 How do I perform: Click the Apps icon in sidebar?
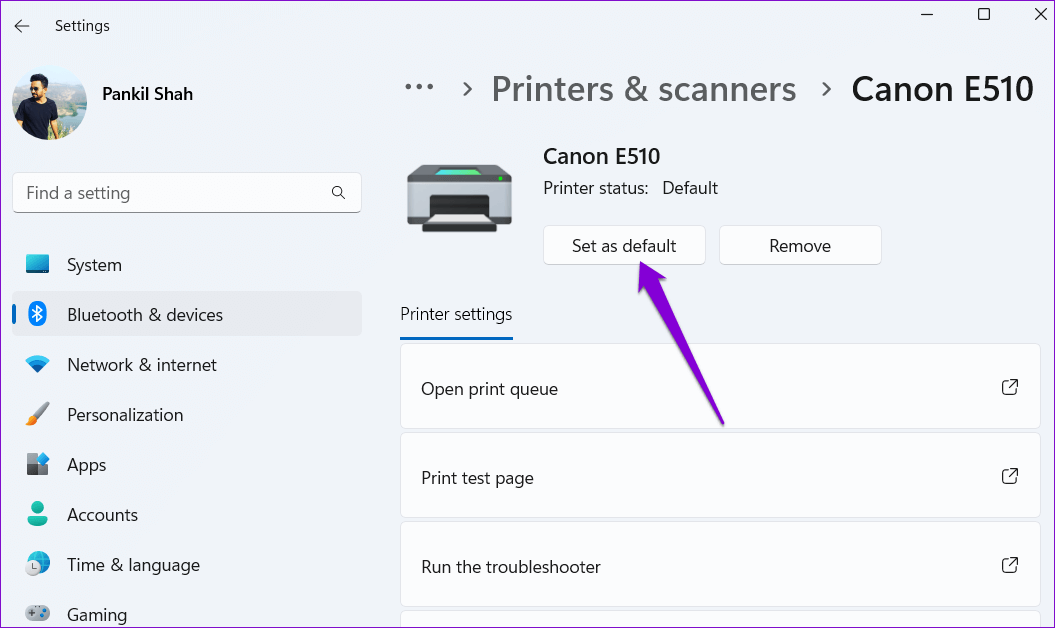38,464
